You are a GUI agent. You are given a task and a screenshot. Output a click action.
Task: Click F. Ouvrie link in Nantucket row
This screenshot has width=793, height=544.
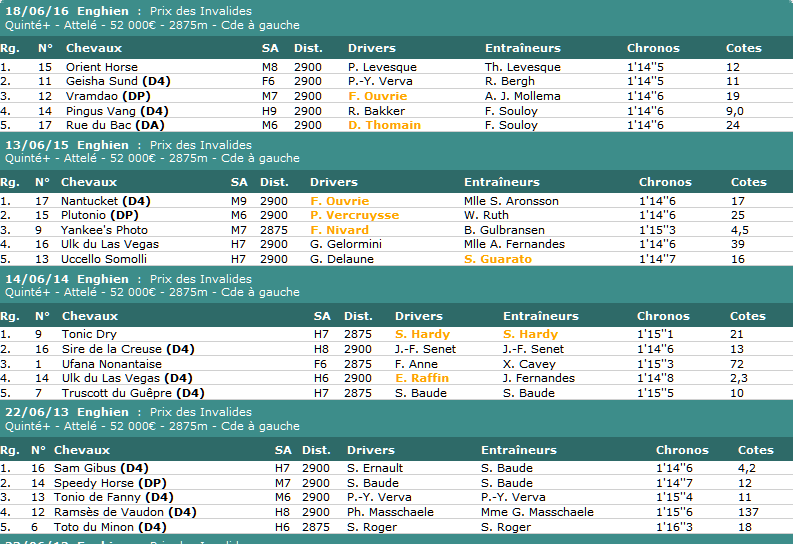(x=339, y=201)
